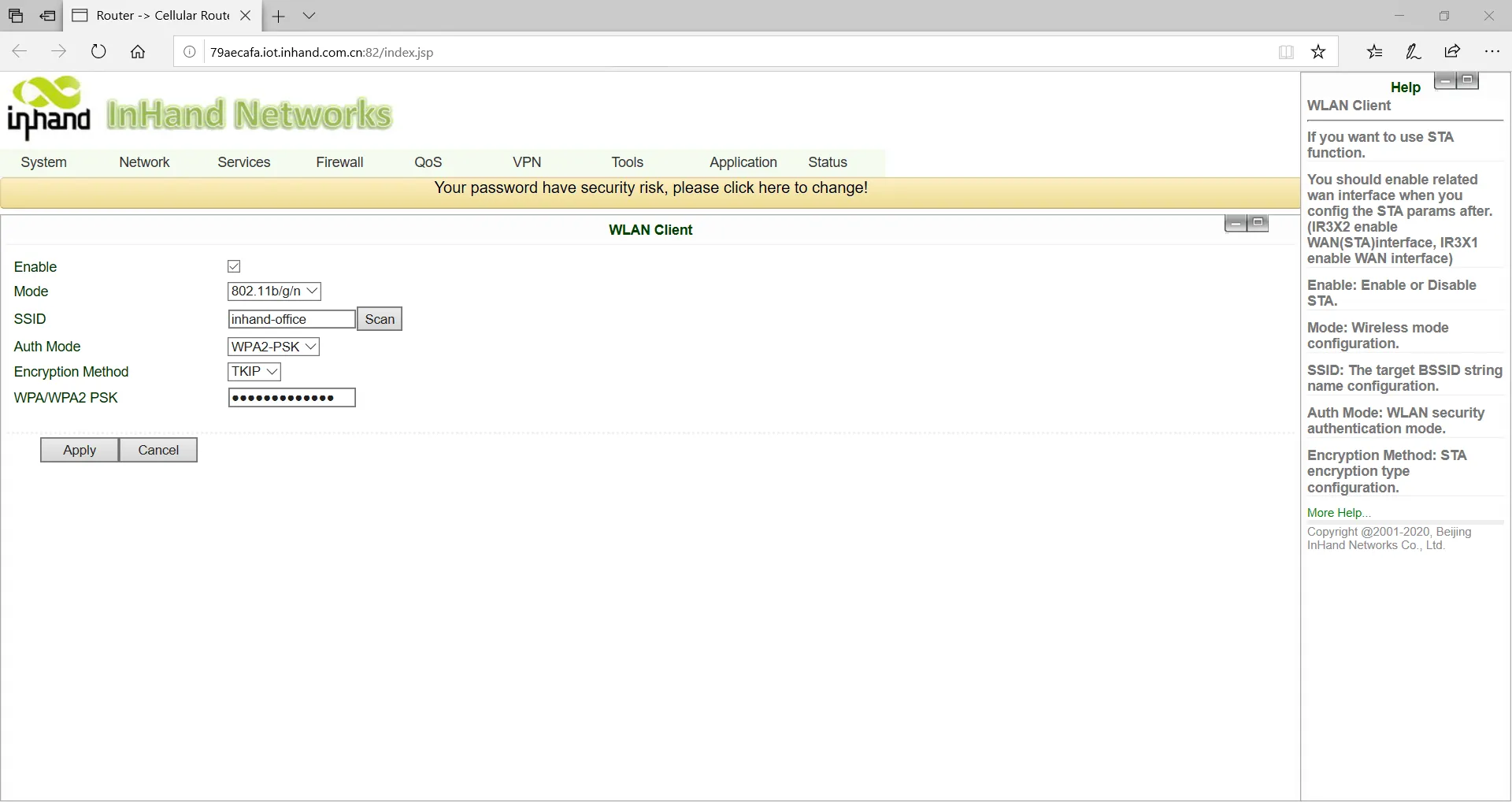1512x802 pixels.
Task: Show tab previews chevron
Action: [309, 16]
